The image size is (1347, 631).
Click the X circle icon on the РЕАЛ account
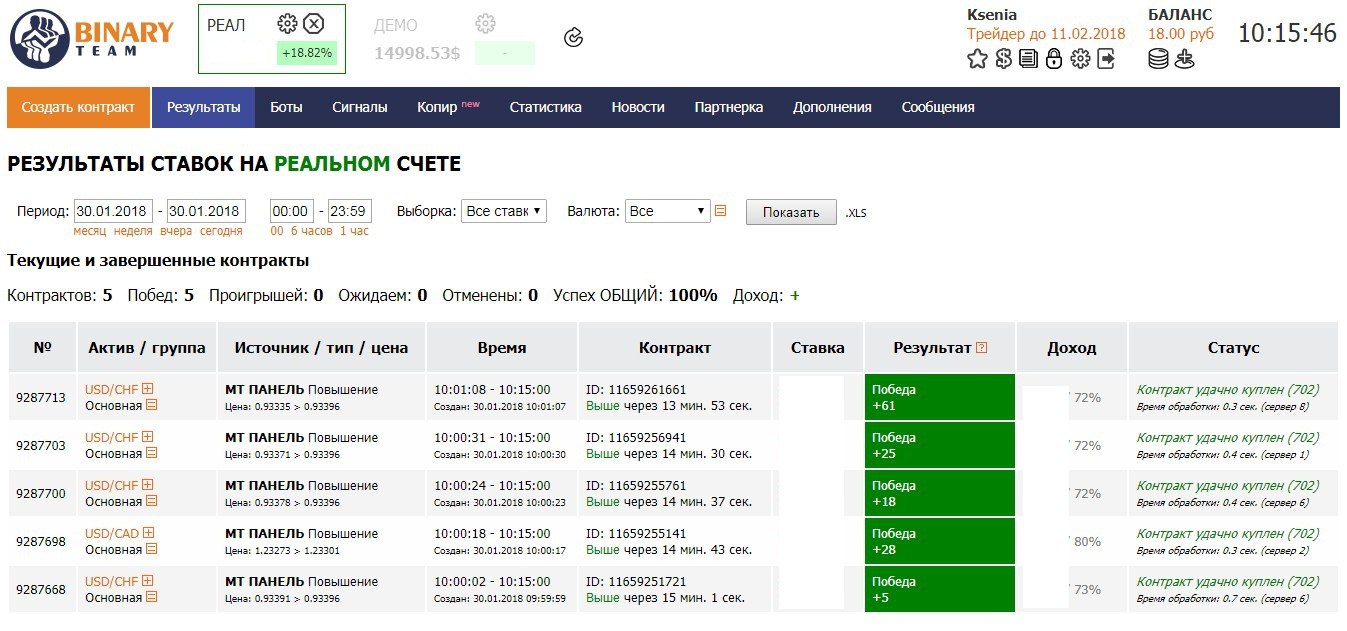coord(314,24)
